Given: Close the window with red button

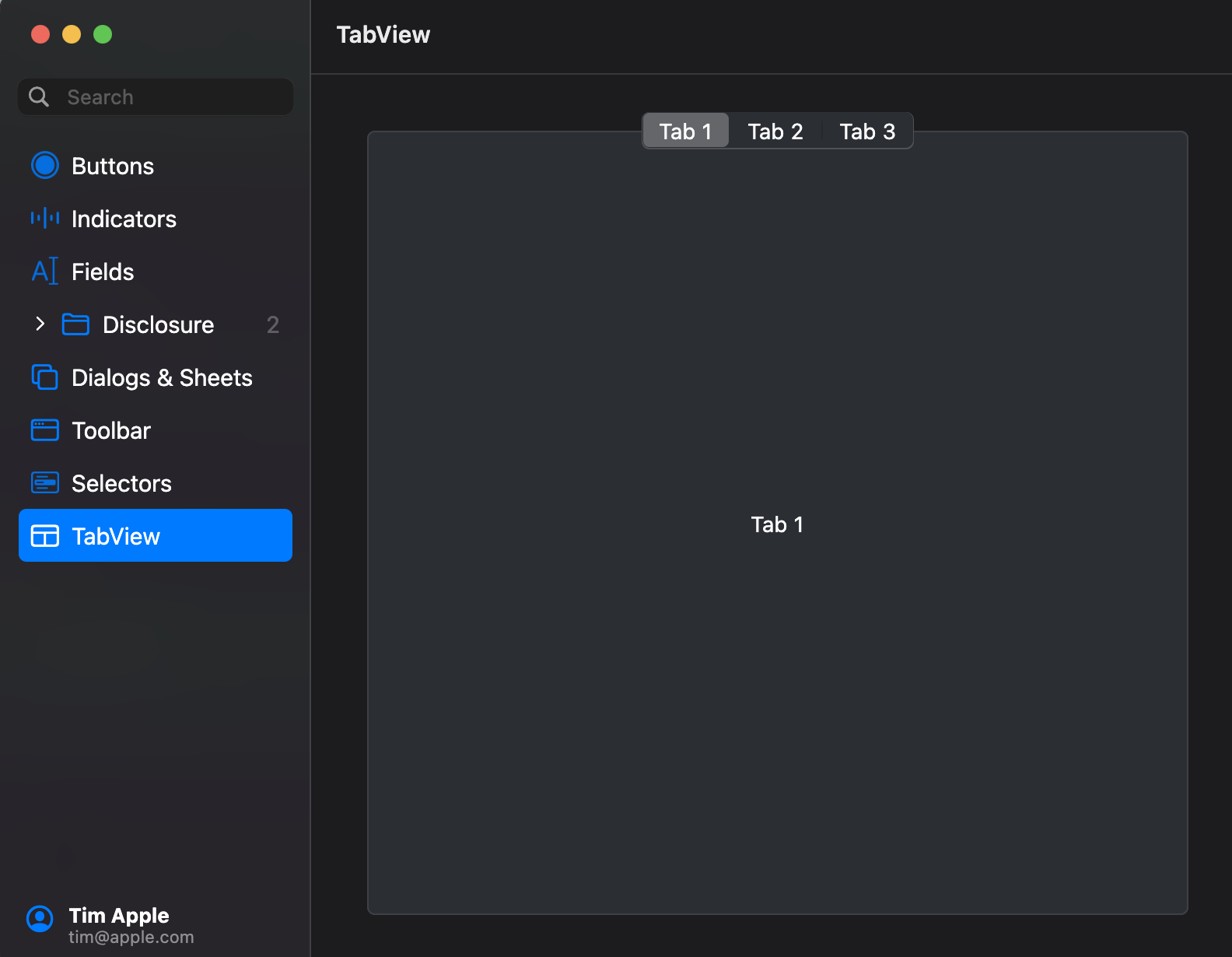Looking at the screenshot, I should coord(40,34).
